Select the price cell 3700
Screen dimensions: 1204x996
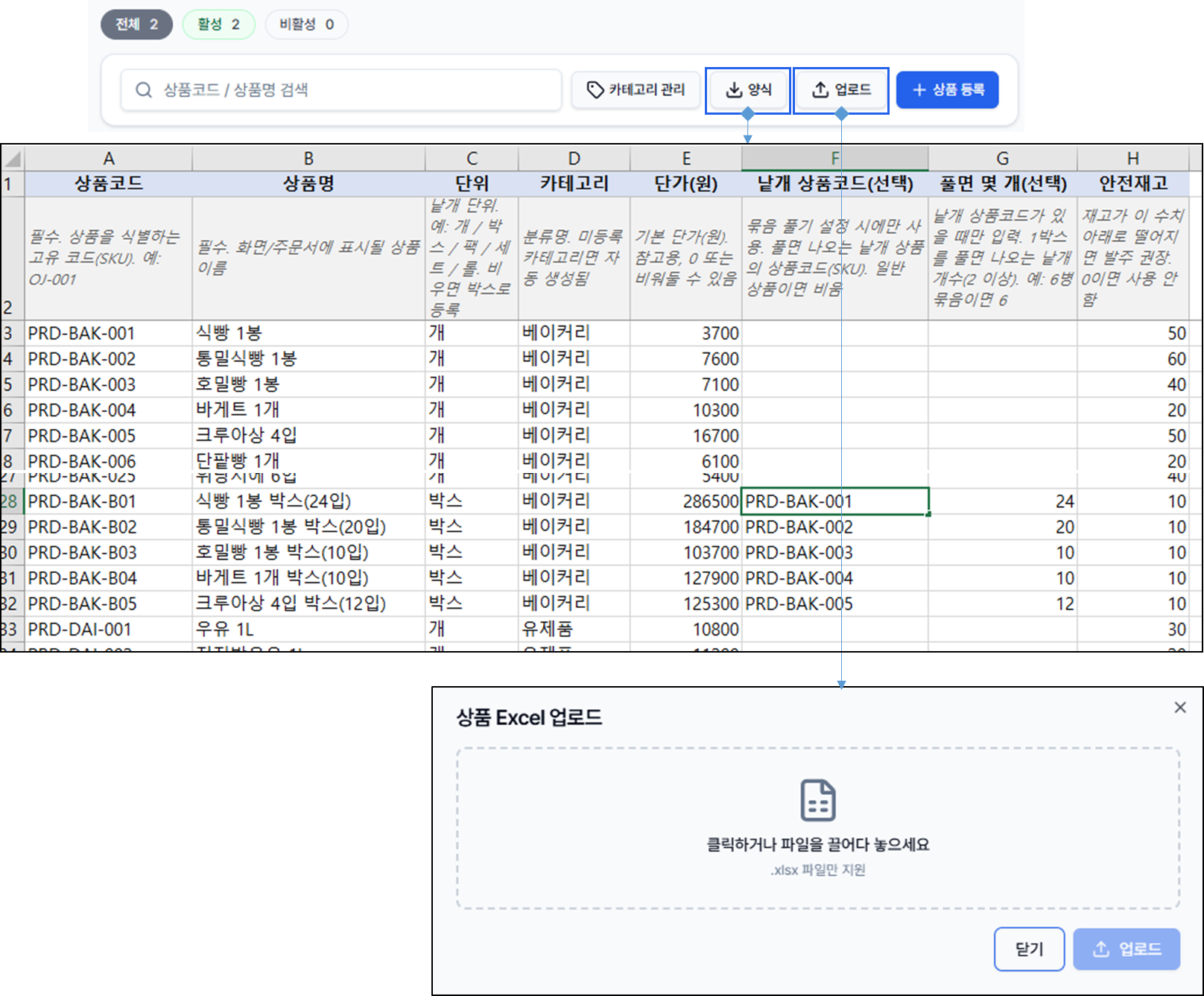point(686,333)
